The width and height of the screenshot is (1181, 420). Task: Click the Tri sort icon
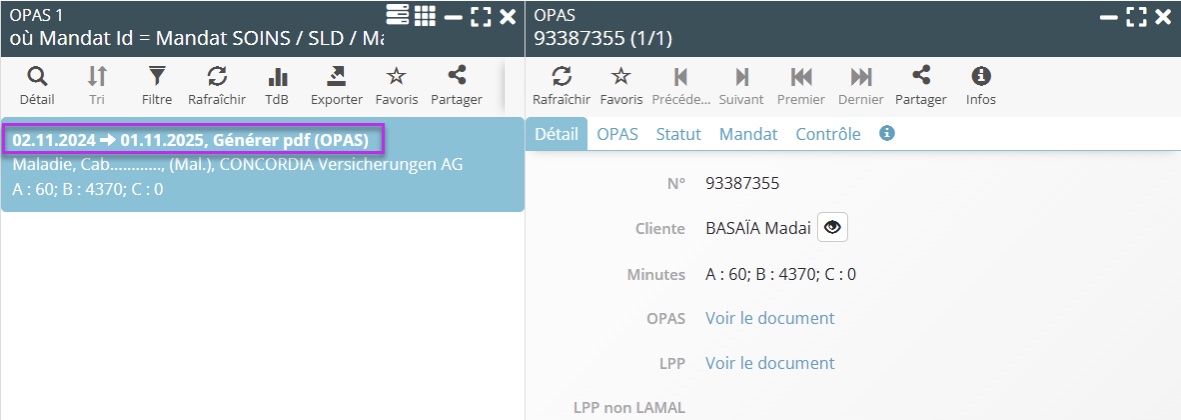(97, 85)
